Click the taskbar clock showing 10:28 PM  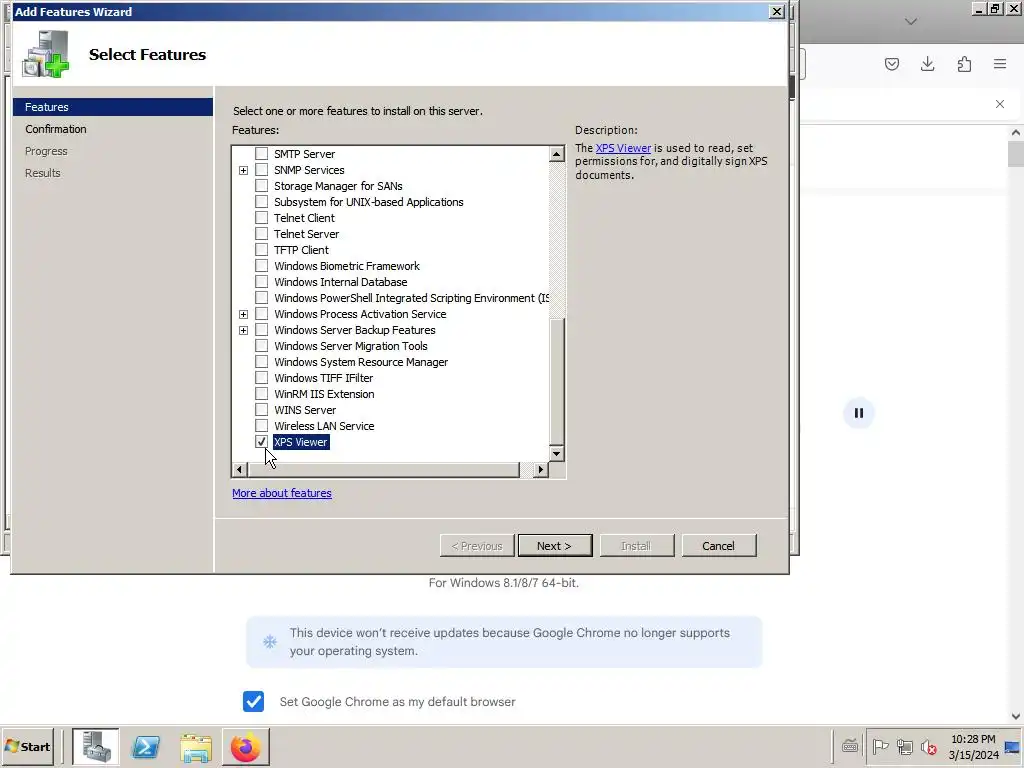[x=973, y=746]
